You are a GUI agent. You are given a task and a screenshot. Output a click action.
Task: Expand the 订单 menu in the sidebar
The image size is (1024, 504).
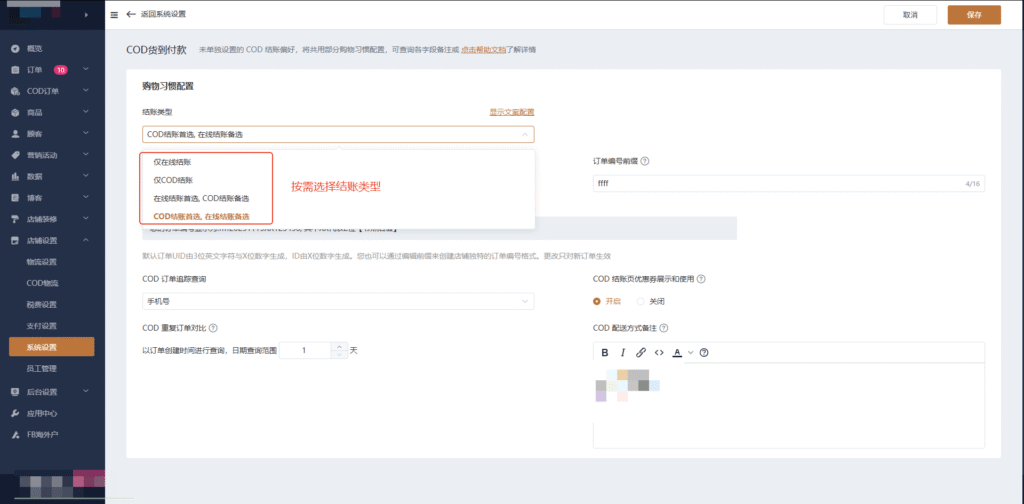coord(87,70)
